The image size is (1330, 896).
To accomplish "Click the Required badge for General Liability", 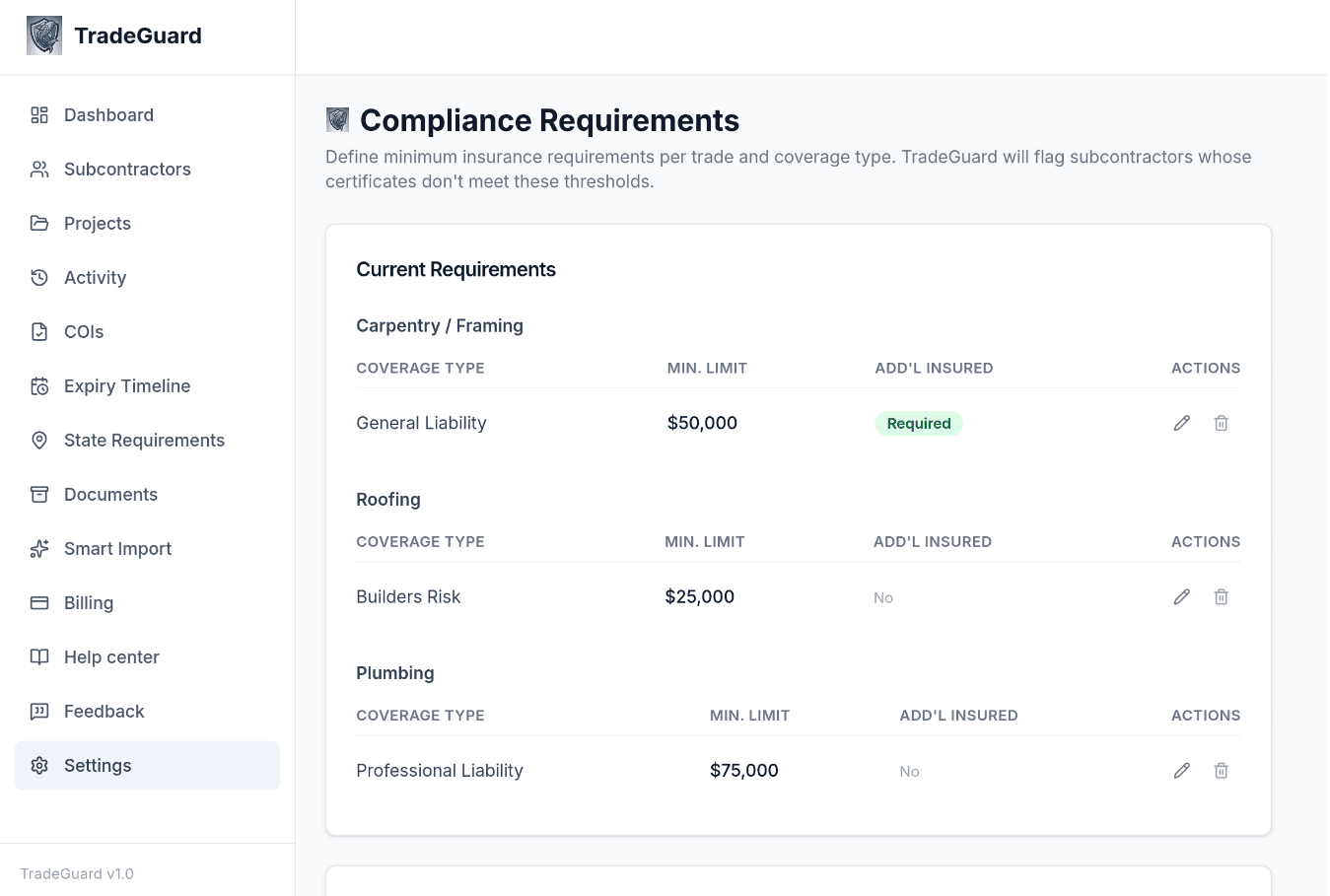I will click(x=919, y=424).
